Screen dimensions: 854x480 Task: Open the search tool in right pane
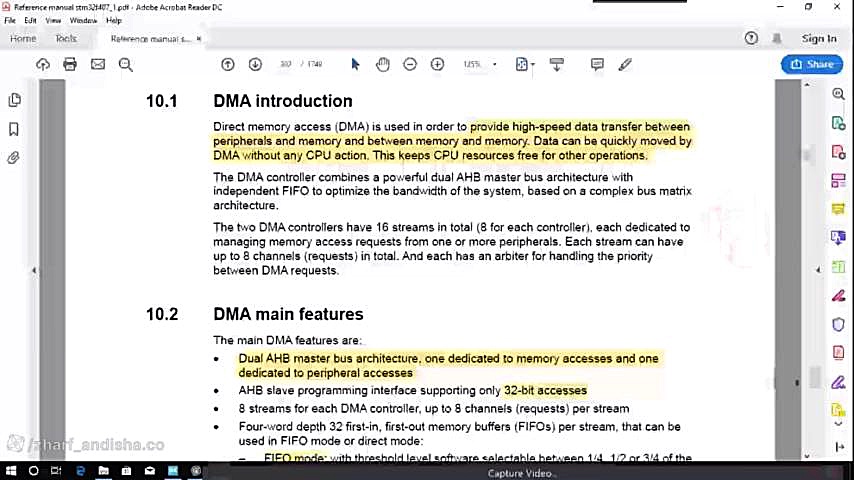tap(838, 94)
